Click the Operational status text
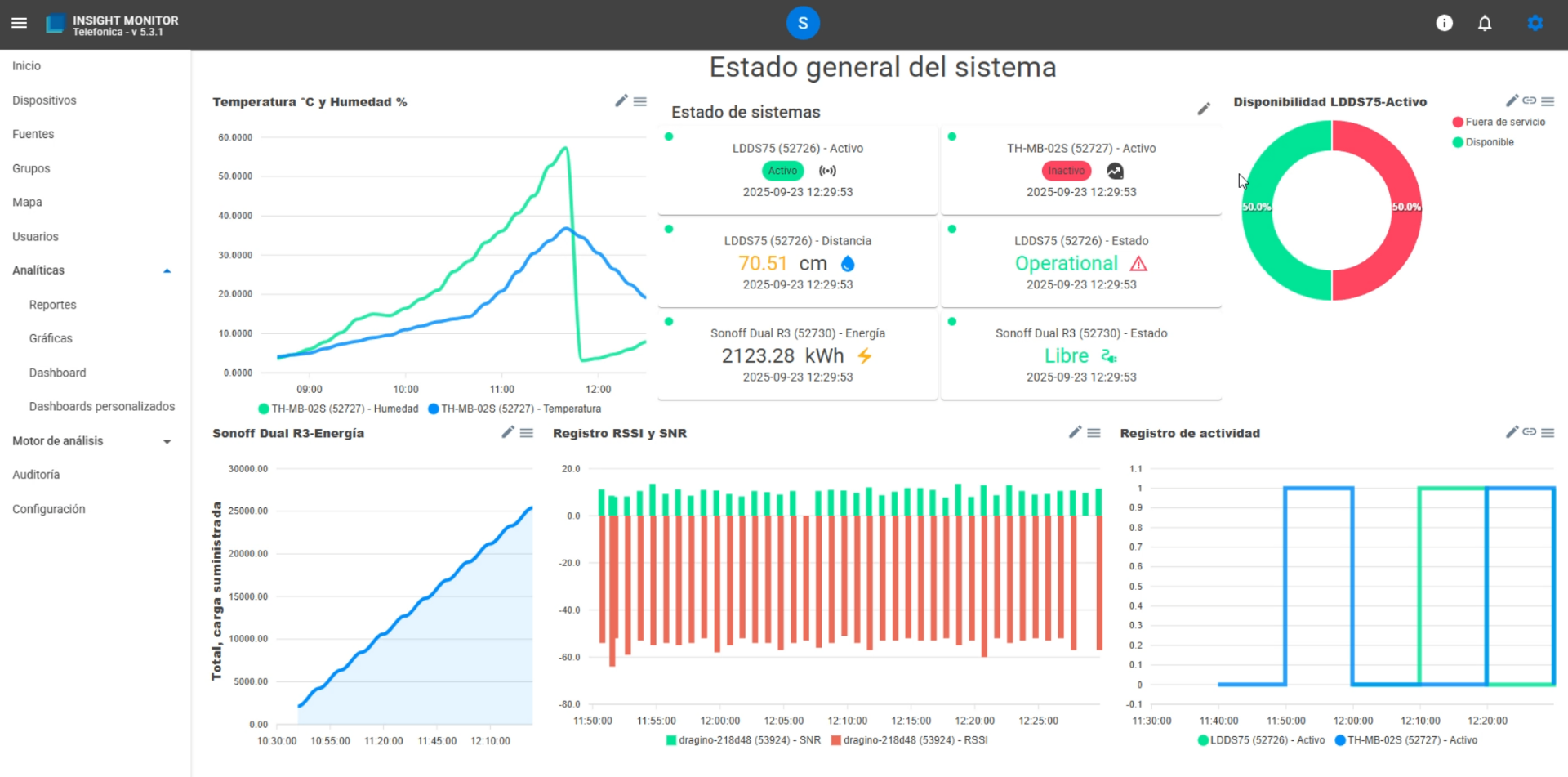Screen dimensions: 1568x777 pyautogui.click(x=1066, y=264)
